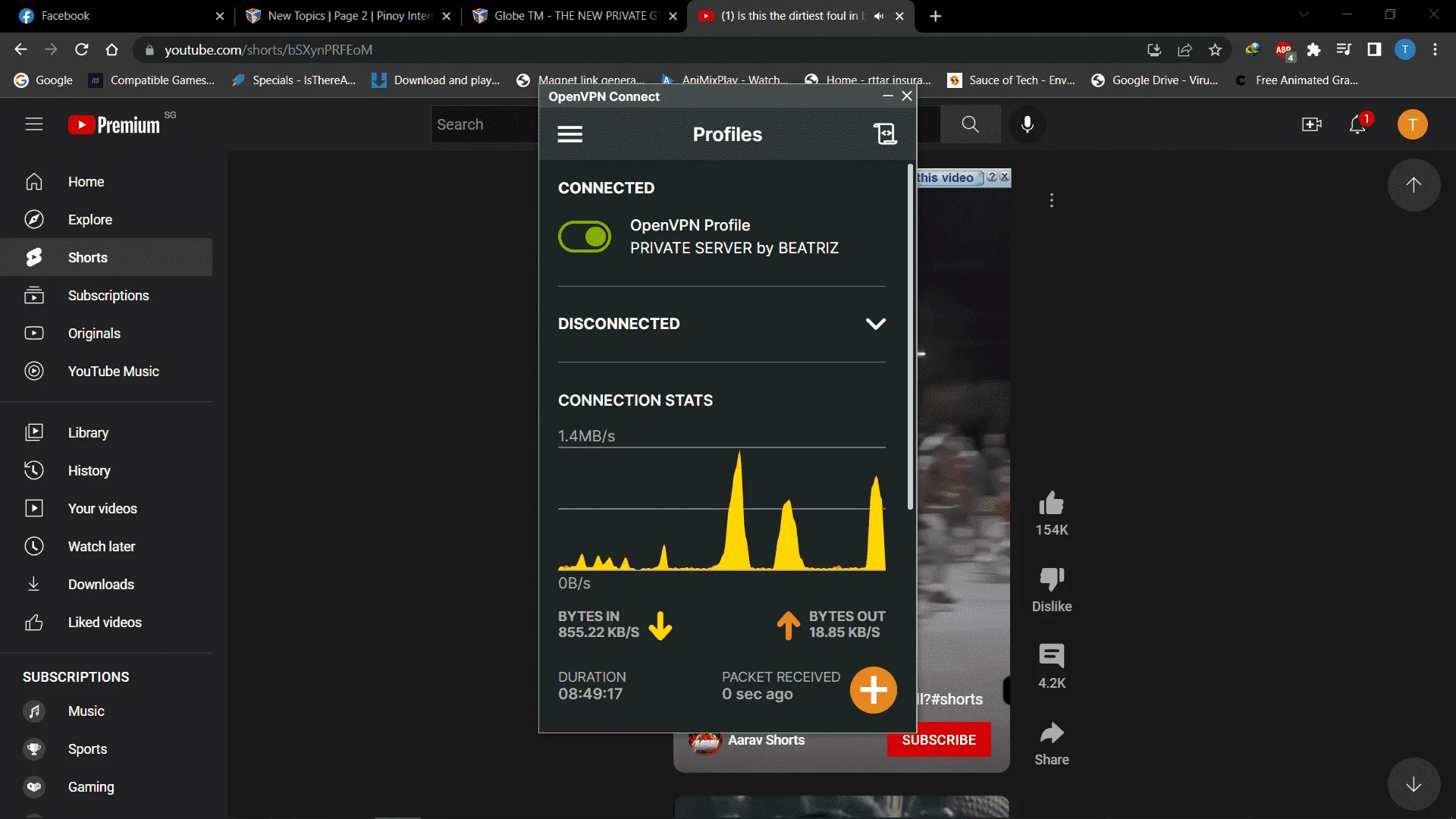Open Watch later in the sidebar

coord(106,547)
